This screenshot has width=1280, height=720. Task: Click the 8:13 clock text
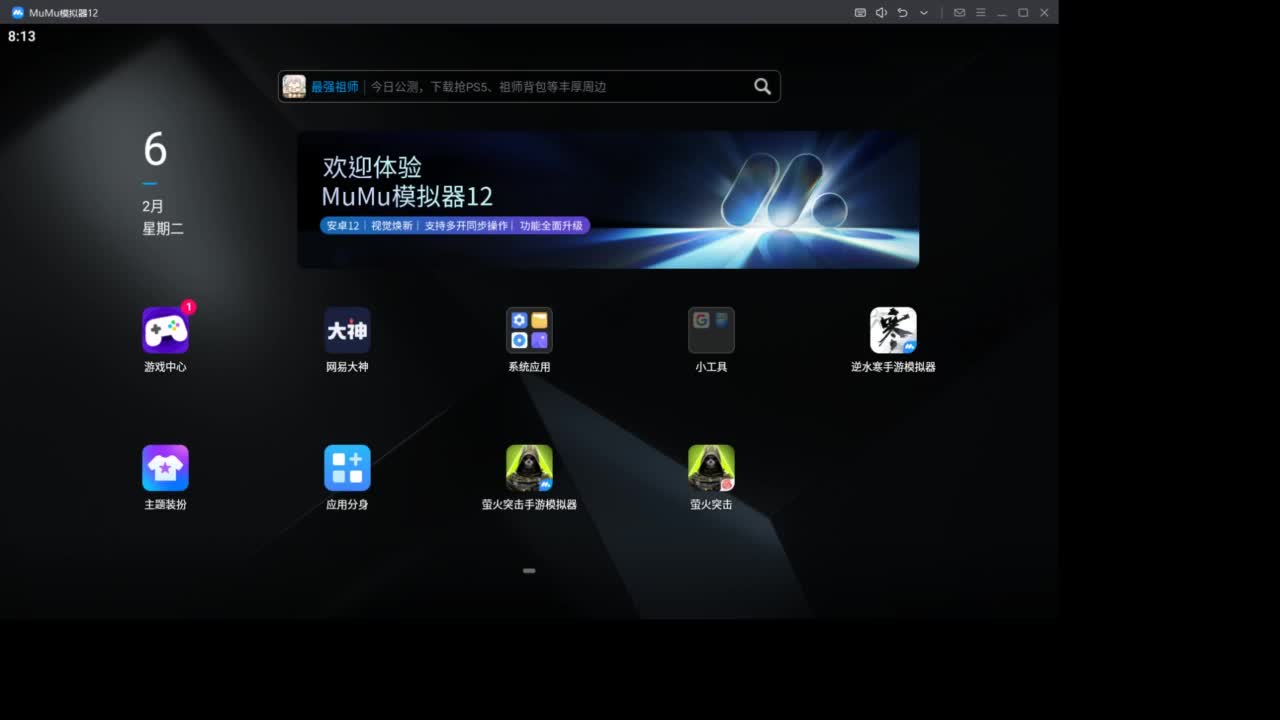pos(21,36)
